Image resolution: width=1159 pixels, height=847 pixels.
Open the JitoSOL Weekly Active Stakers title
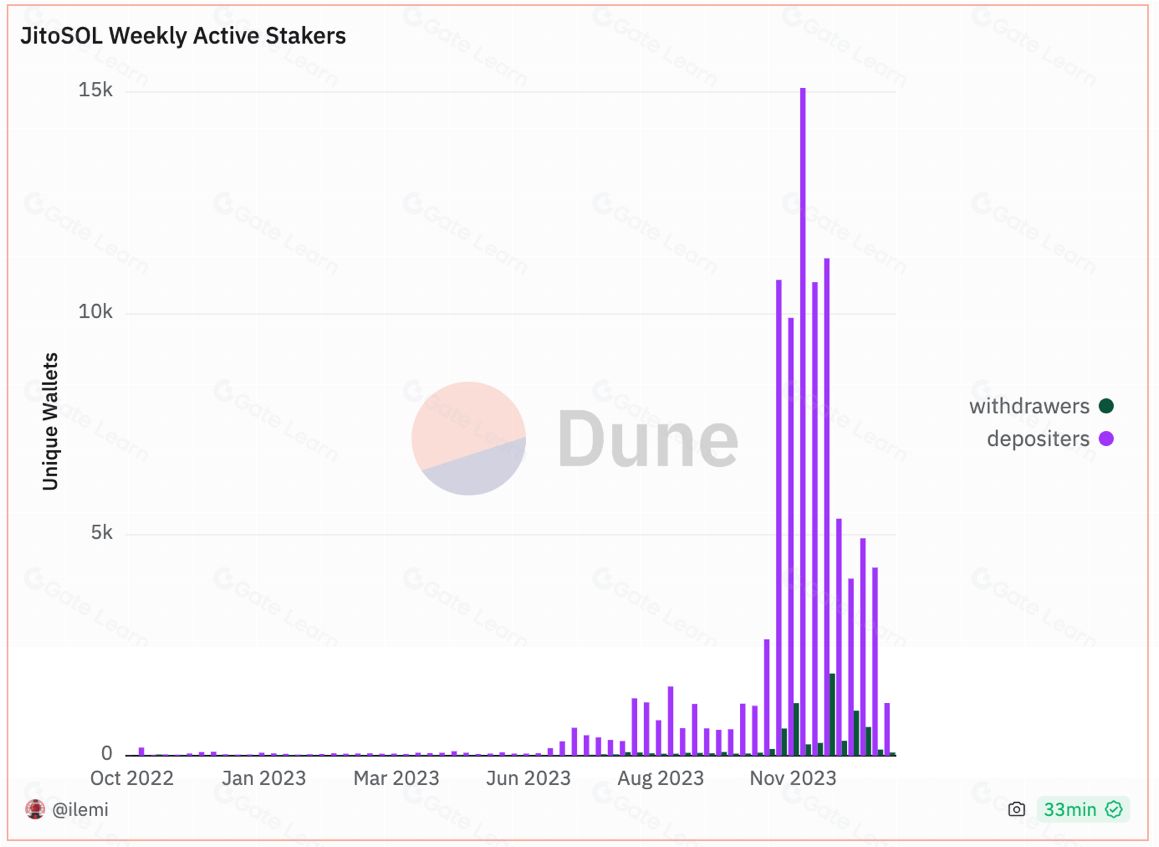pyautogui.click(x=183, y=36)
